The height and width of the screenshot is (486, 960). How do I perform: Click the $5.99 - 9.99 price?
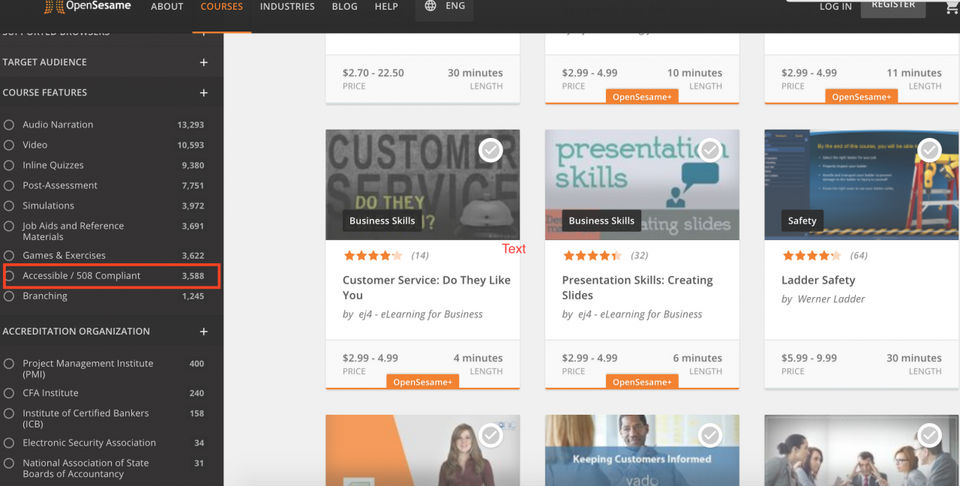coord(809,358)
